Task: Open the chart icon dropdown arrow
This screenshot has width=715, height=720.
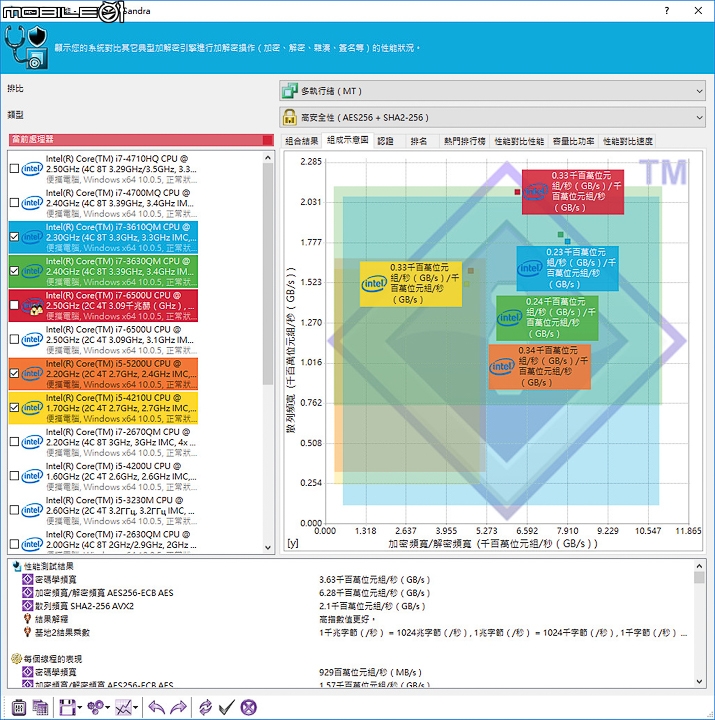Action: pos(135,708)
